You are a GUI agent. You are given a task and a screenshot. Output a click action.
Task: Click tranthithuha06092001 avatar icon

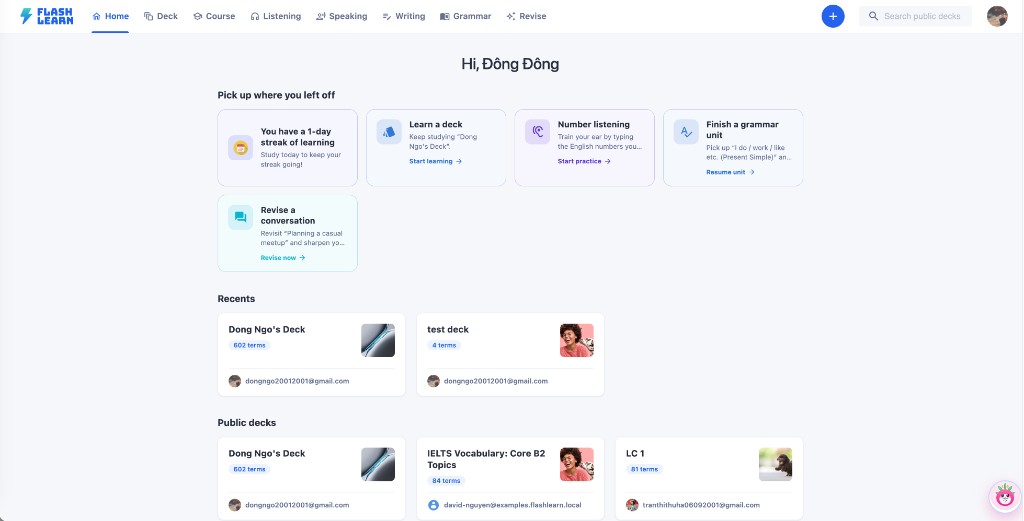632,505
